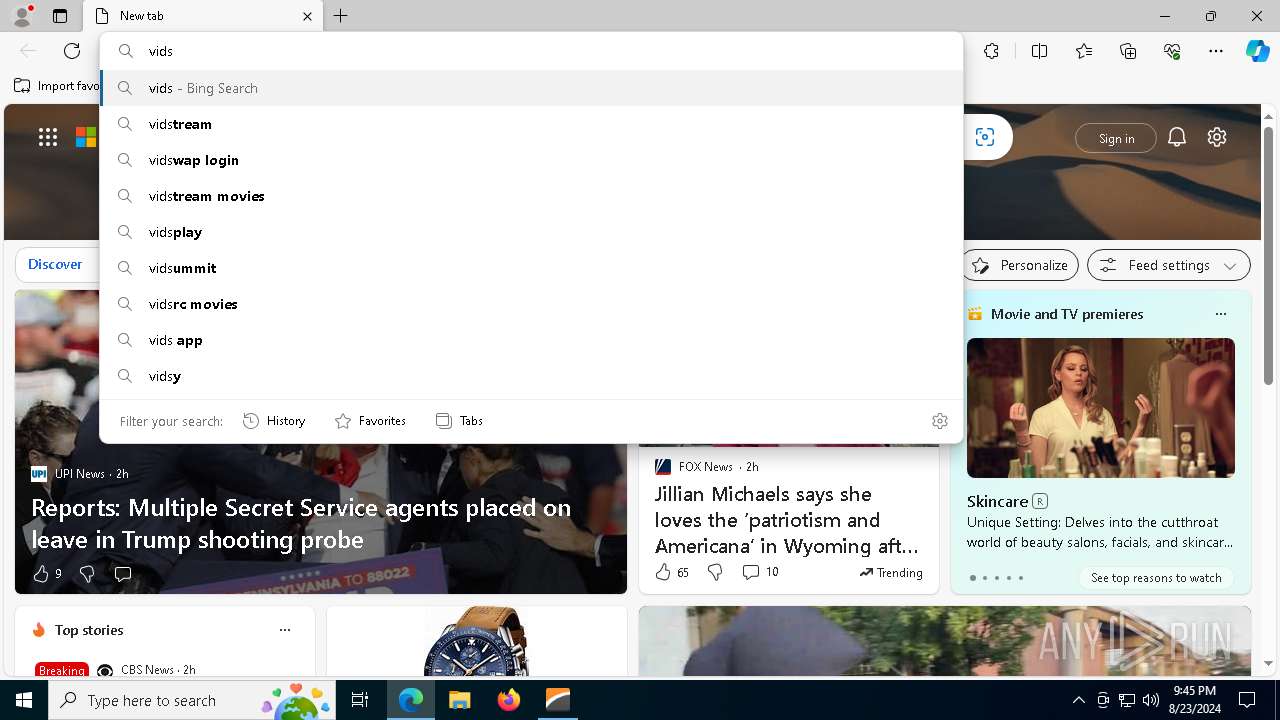Click the Personalize button
The width and height of the screenshot is (1280, 720).
(x=1020, y=265)
